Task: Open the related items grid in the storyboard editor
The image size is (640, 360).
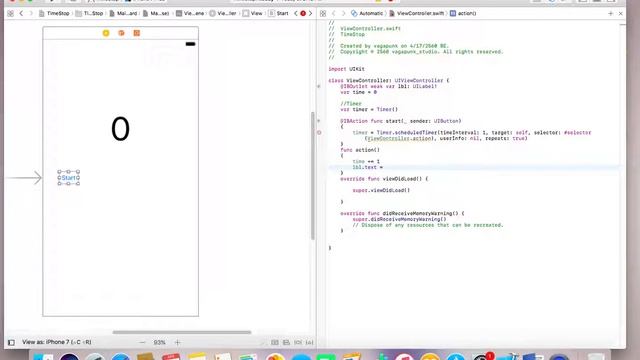Action: (x=11, y=13)
